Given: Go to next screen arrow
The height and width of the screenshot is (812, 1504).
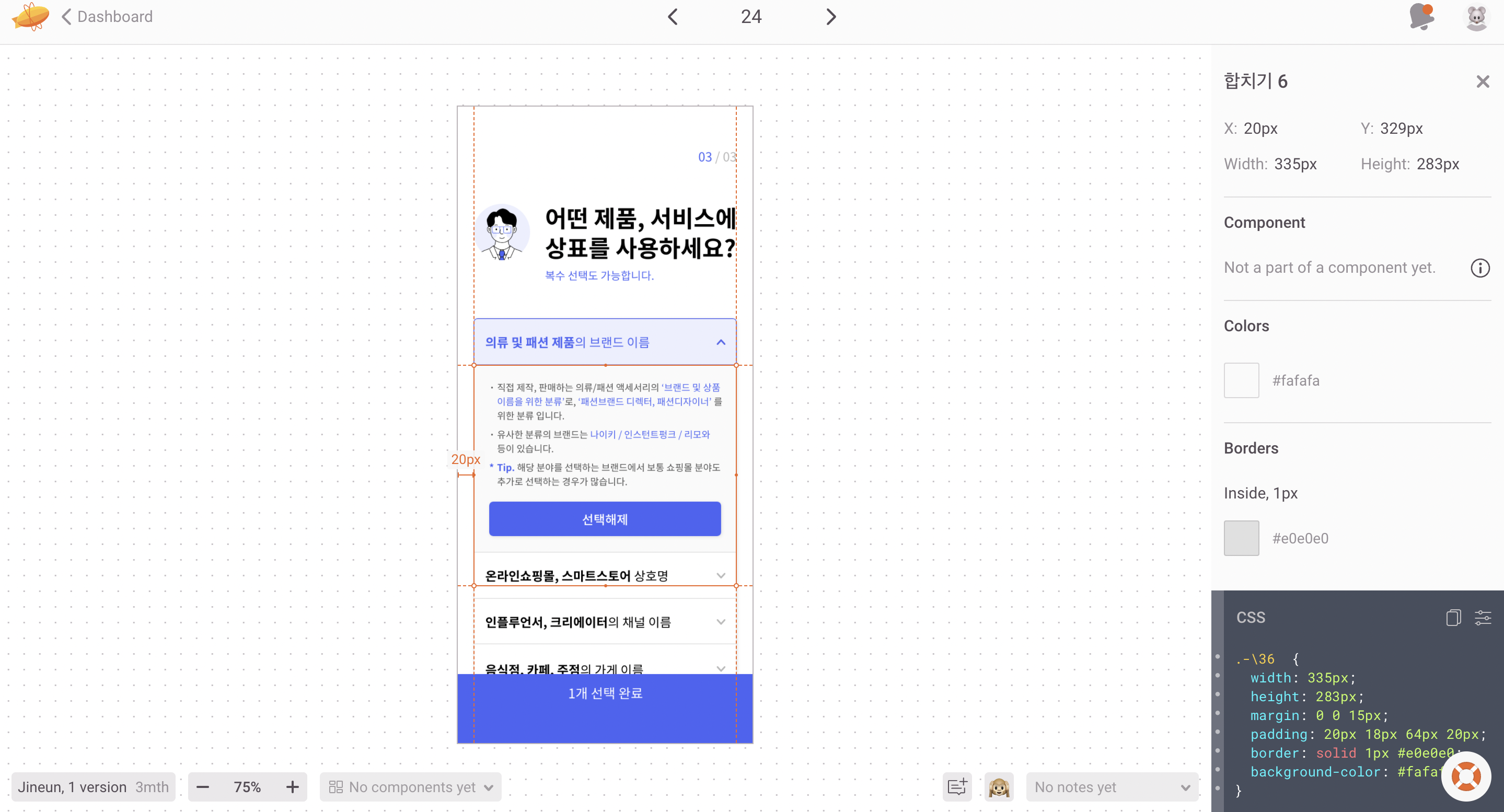Looking at the screenshot, I should (x=831, y=16).
